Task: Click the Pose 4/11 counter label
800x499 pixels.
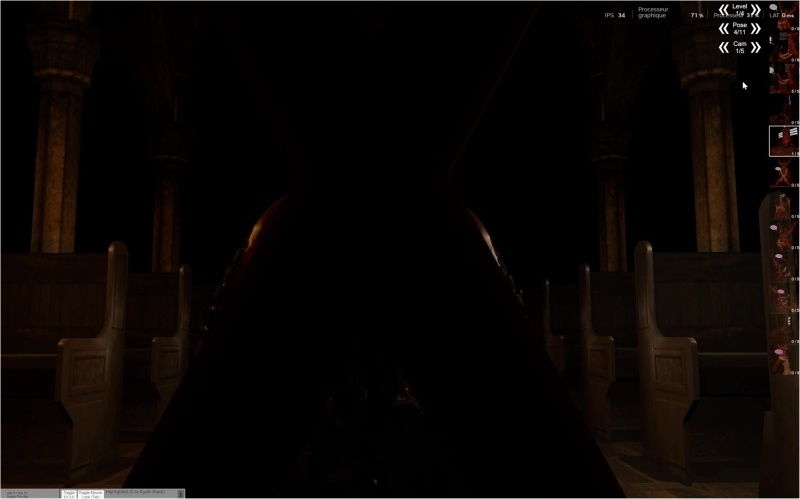Action: [x=740, y=29]
